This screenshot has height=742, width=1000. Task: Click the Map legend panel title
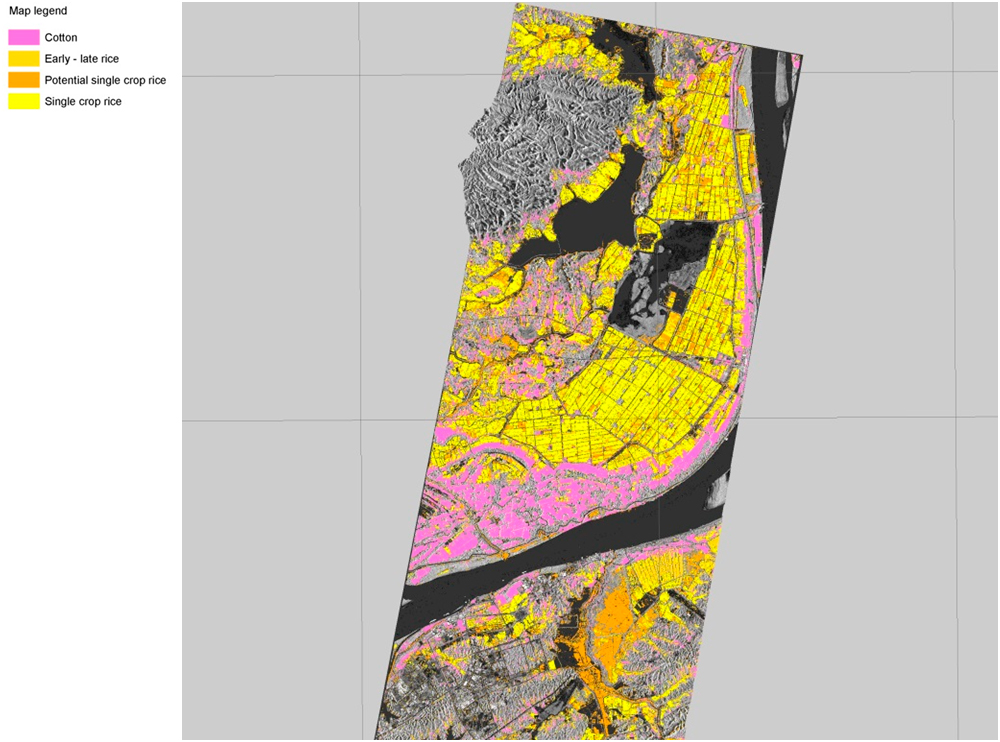pyautogui.click(x=40, y=10)
